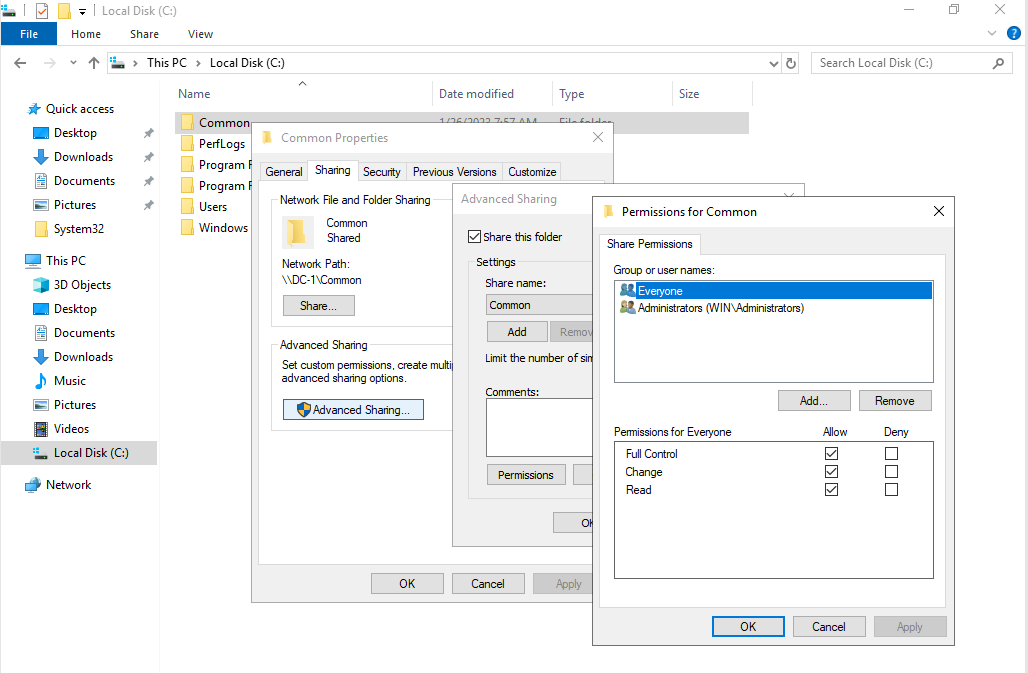Refresh the Local Disk (C:) address bar

(791, 63)
